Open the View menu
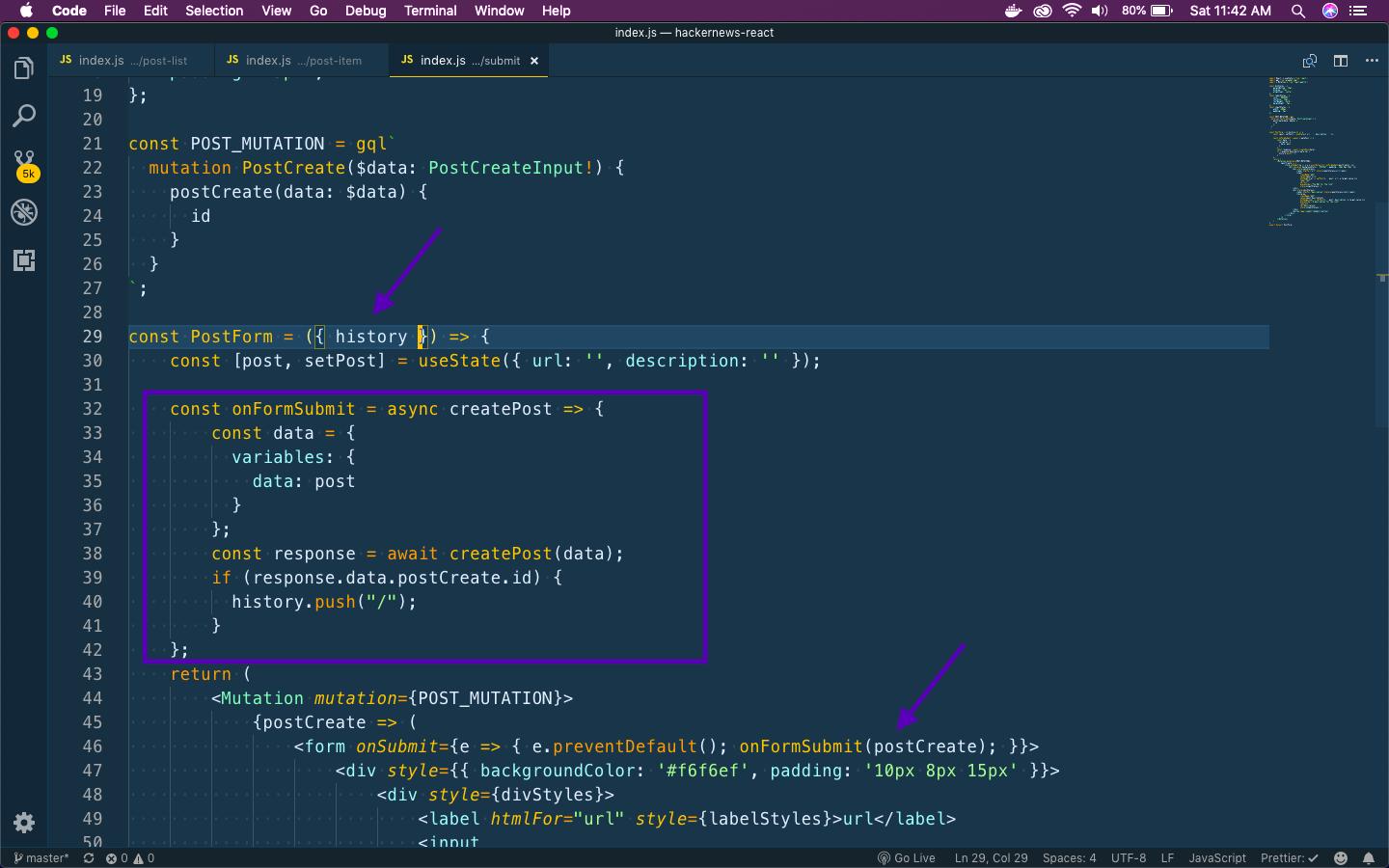Screen dimensions: 1389x868 click(276, 11)
